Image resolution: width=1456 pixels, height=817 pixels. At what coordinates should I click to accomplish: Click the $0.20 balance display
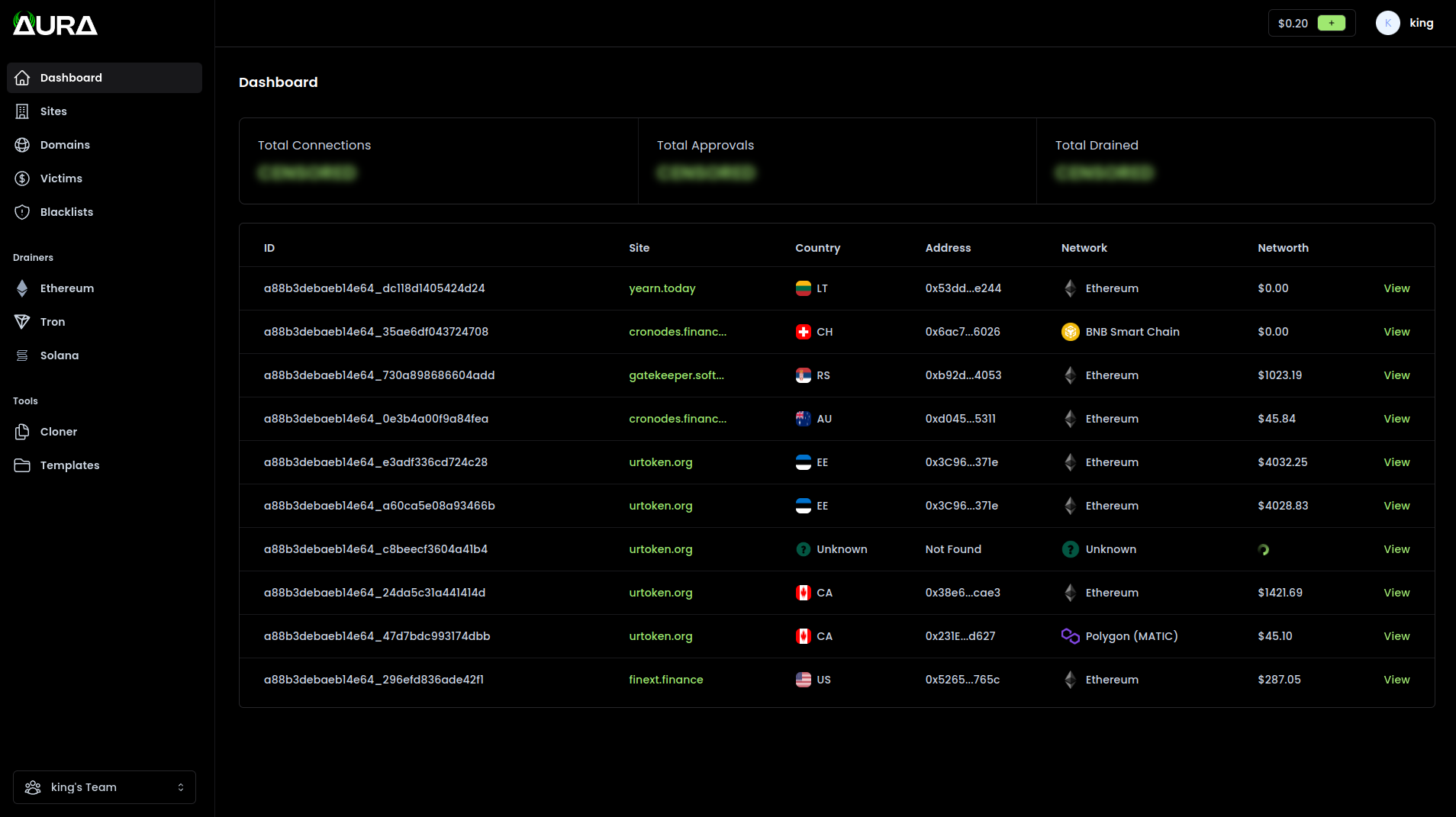[1293, 24]
